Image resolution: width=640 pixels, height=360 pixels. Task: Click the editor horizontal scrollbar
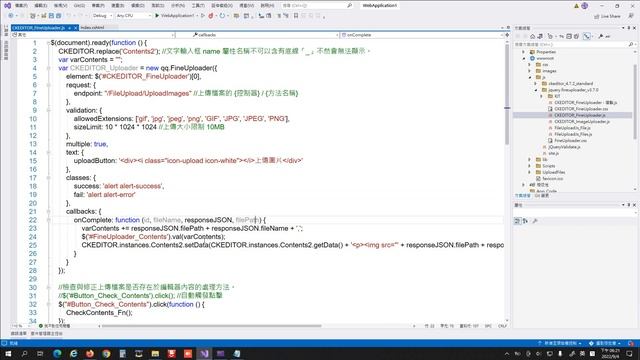(211, 326)
